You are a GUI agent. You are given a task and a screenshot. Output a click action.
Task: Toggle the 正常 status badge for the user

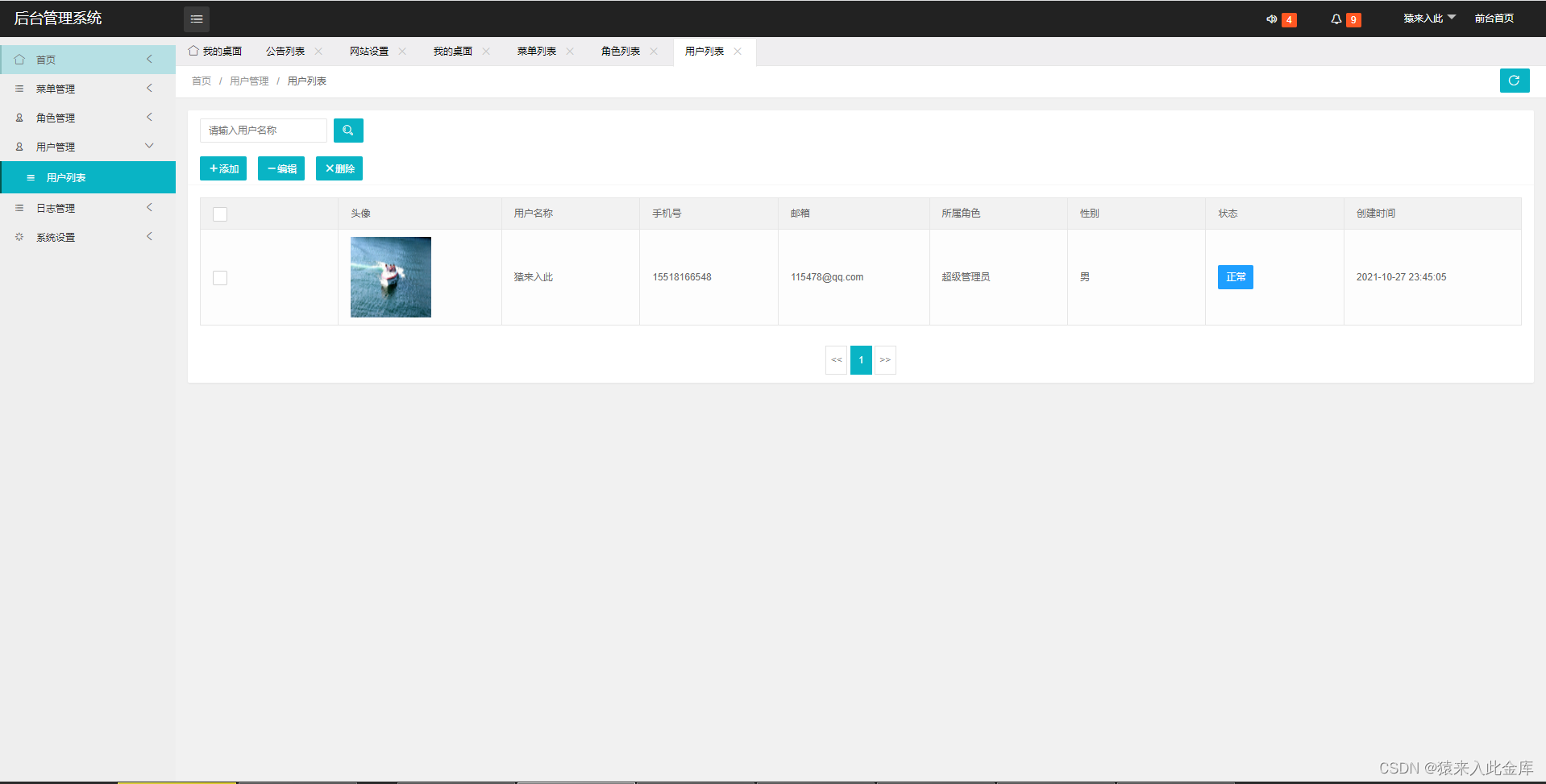(x=1235, y=276)
